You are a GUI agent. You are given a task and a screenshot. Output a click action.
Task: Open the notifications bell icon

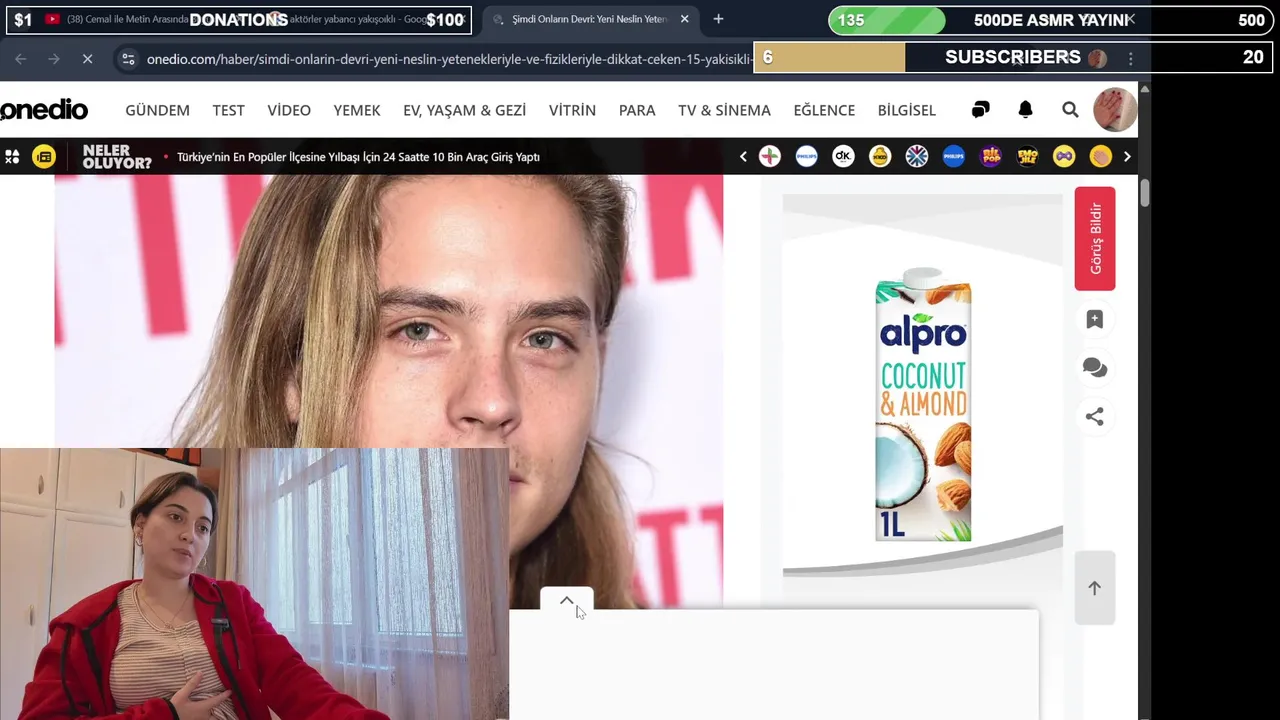coord(1025,110)
